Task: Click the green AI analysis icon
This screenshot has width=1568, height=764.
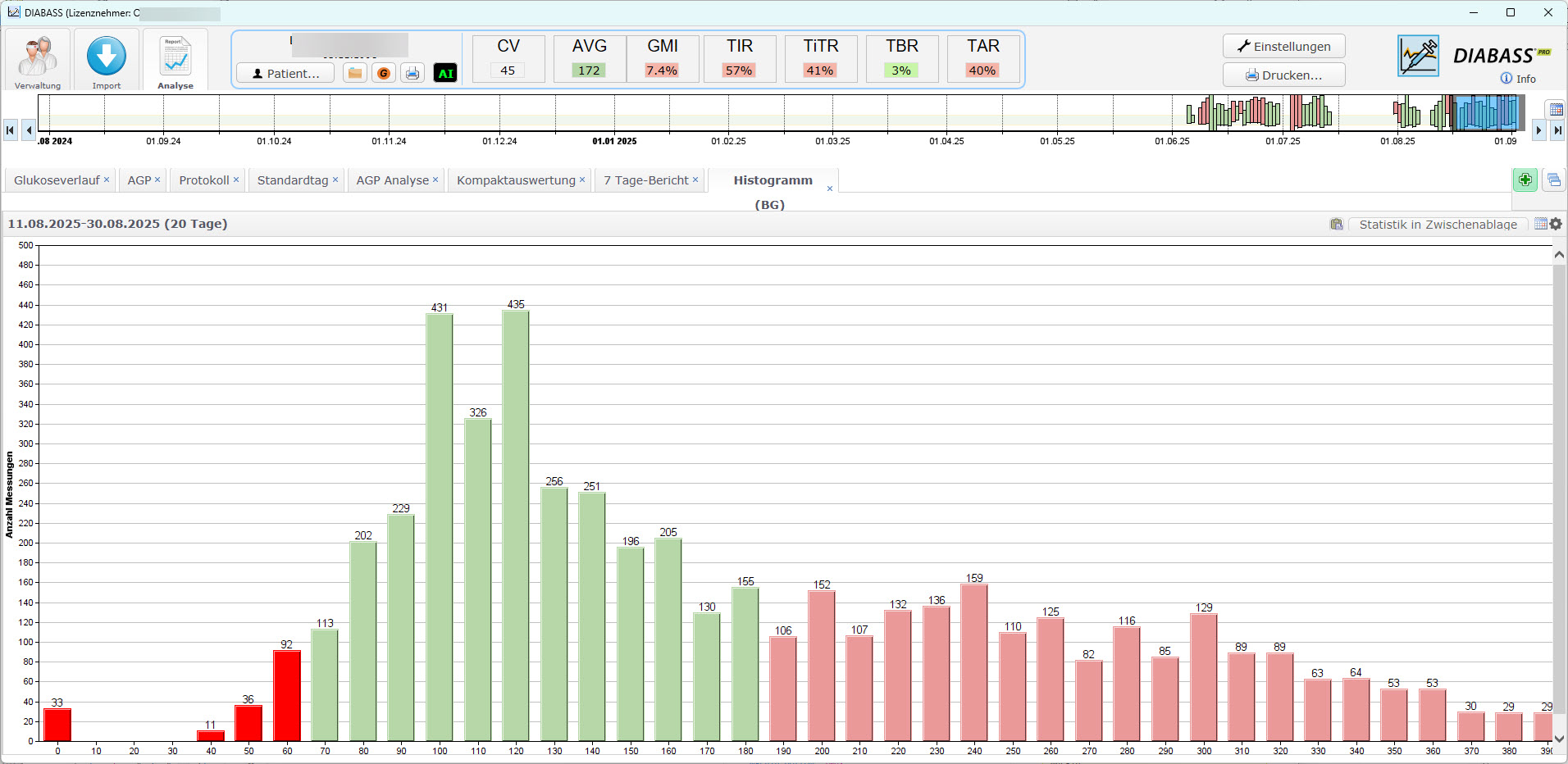Action: pos(445,73)
